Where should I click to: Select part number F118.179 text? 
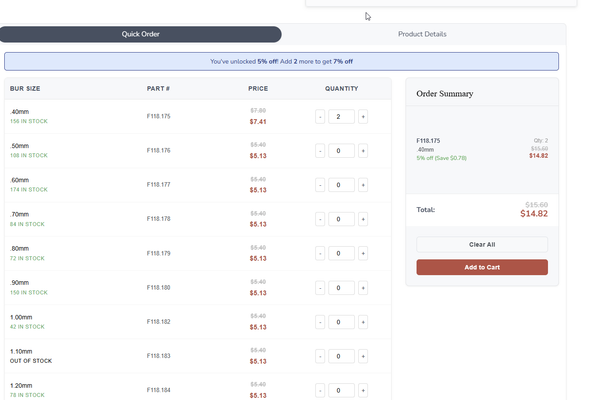[158, 253]
